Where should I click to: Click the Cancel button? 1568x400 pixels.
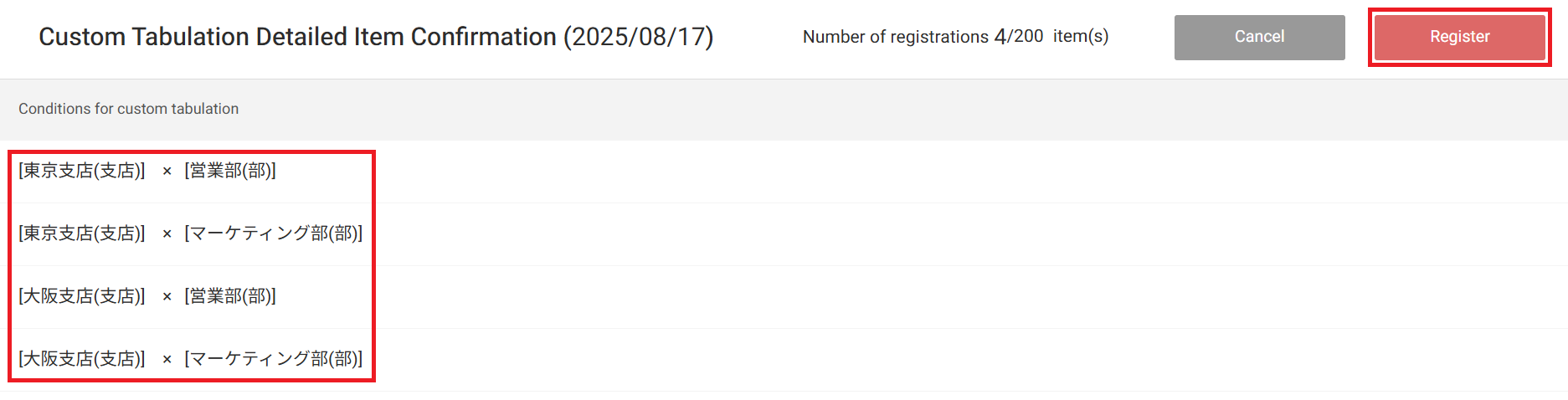(1259, 37)
